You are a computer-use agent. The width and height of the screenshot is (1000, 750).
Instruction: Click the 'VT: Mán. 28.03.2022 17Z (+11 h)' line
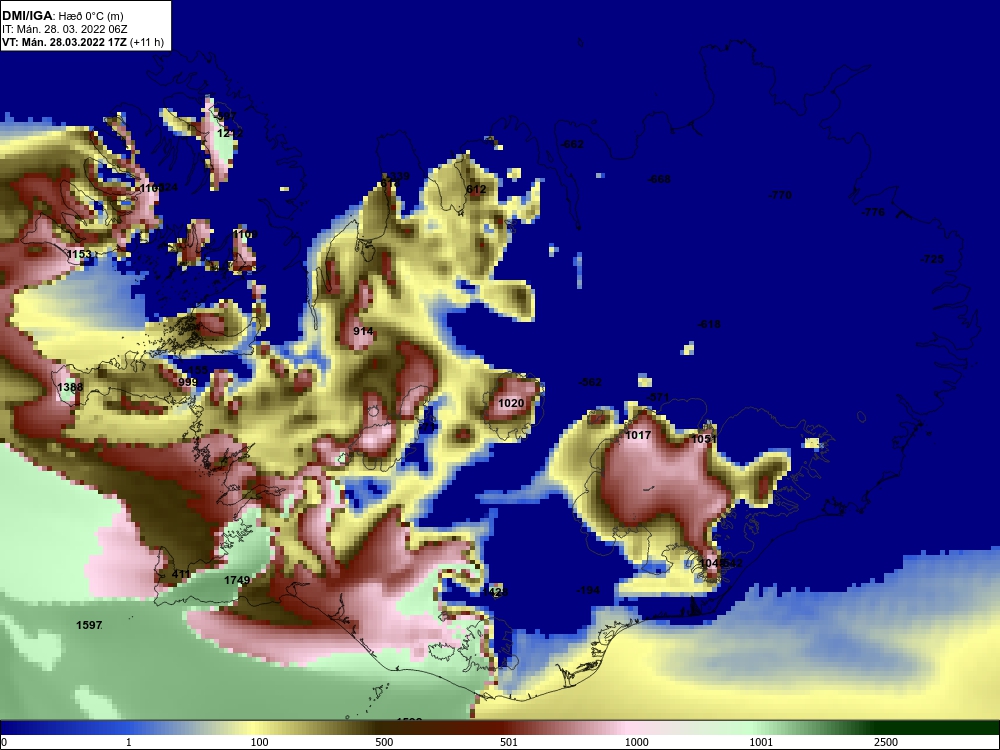point(83,42)
